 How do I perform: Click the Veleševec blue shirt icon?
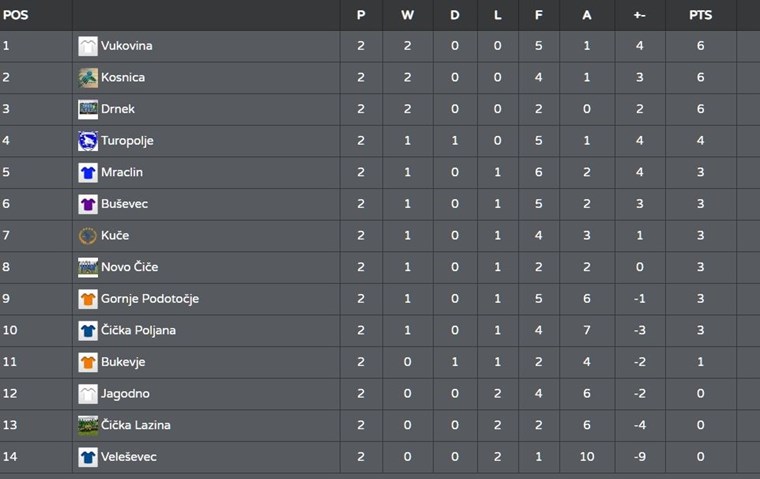click(x=88, y=457)
